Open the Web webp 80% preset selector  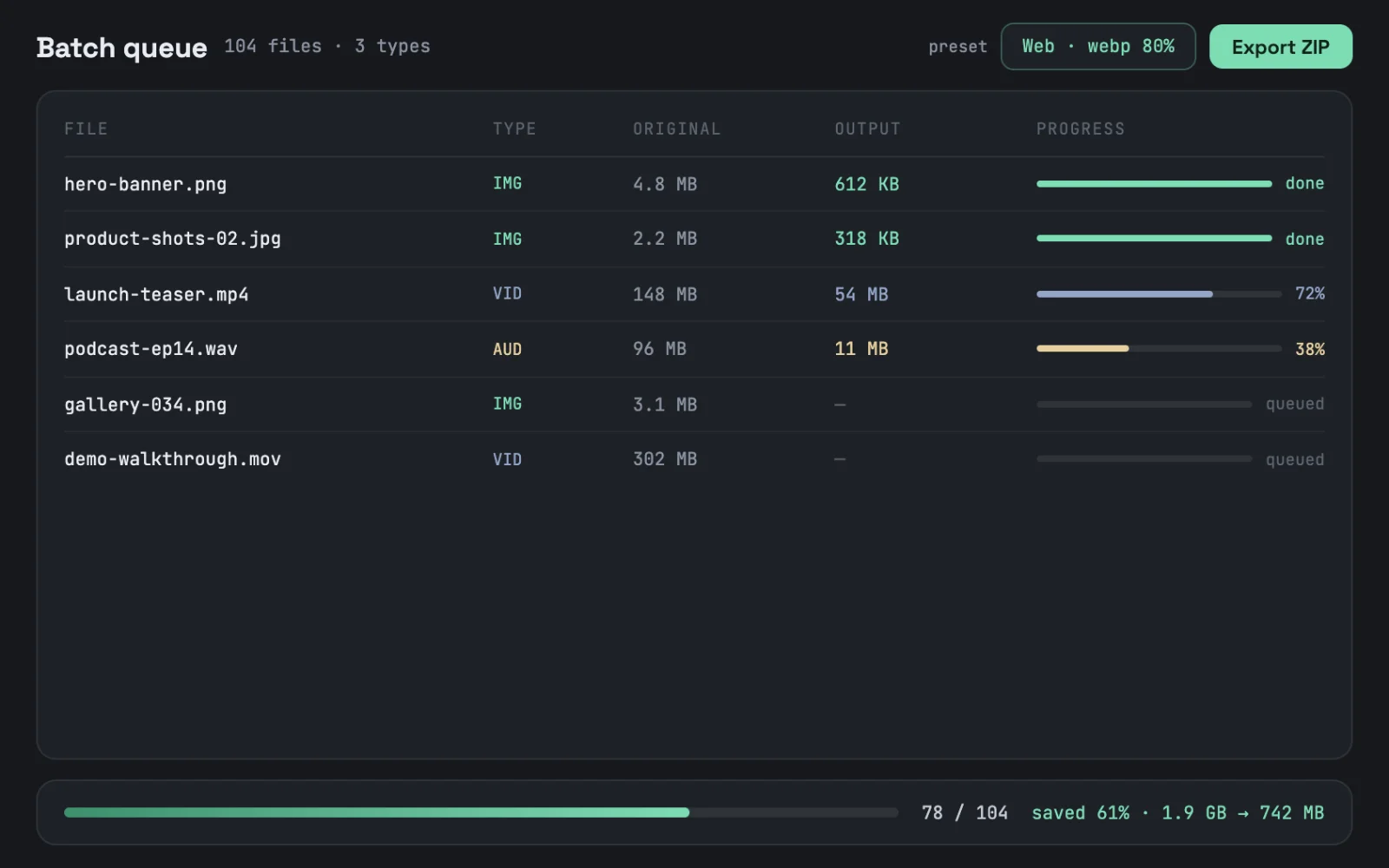click(1097, 47)
